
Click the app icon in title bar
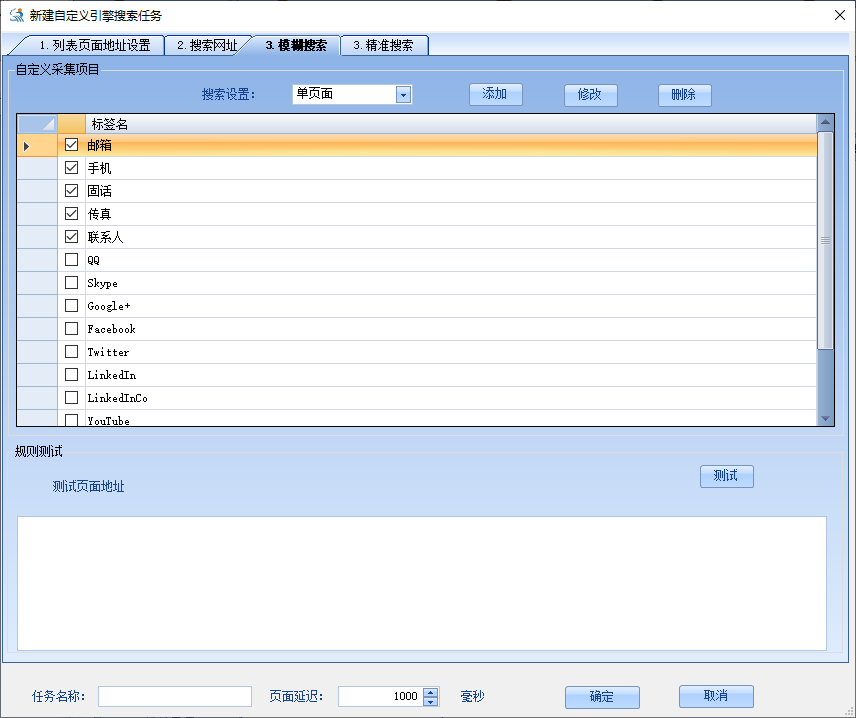pyautogui.click(x=17, y=15)
